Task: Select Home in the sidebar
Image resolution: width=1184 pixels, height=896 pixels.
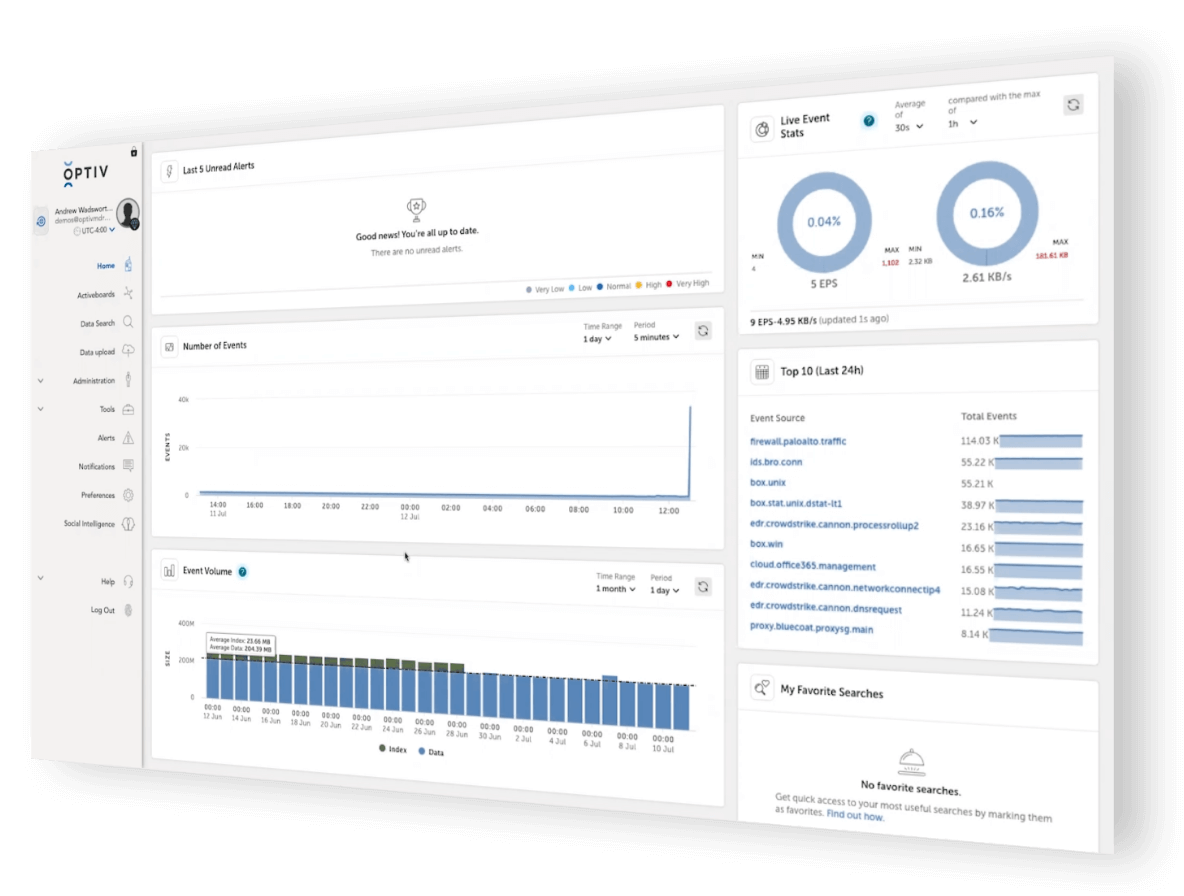Action: pos(106,266)
